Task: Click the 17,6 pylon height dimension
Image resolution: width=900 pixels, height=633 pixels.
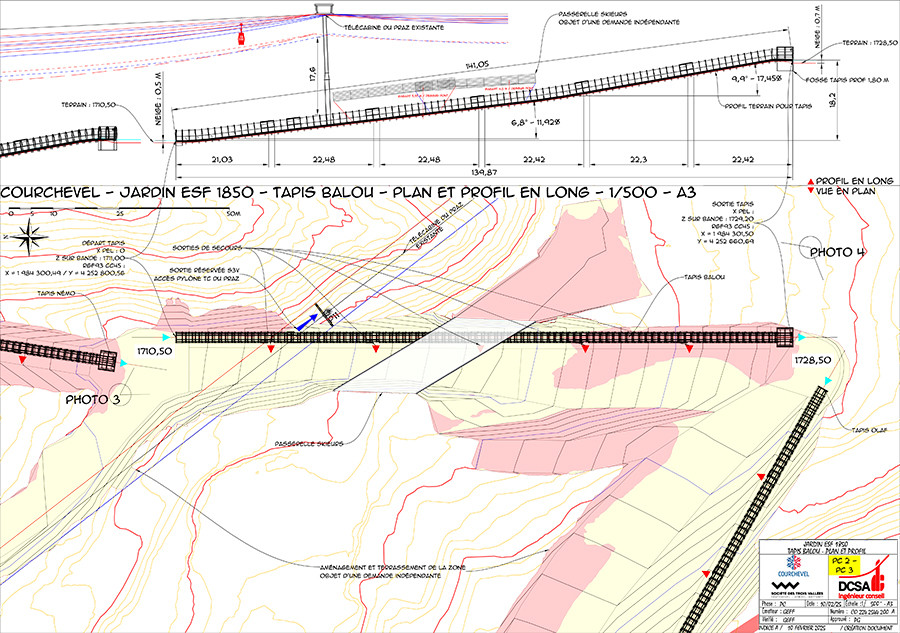Action: click(313, 74)
